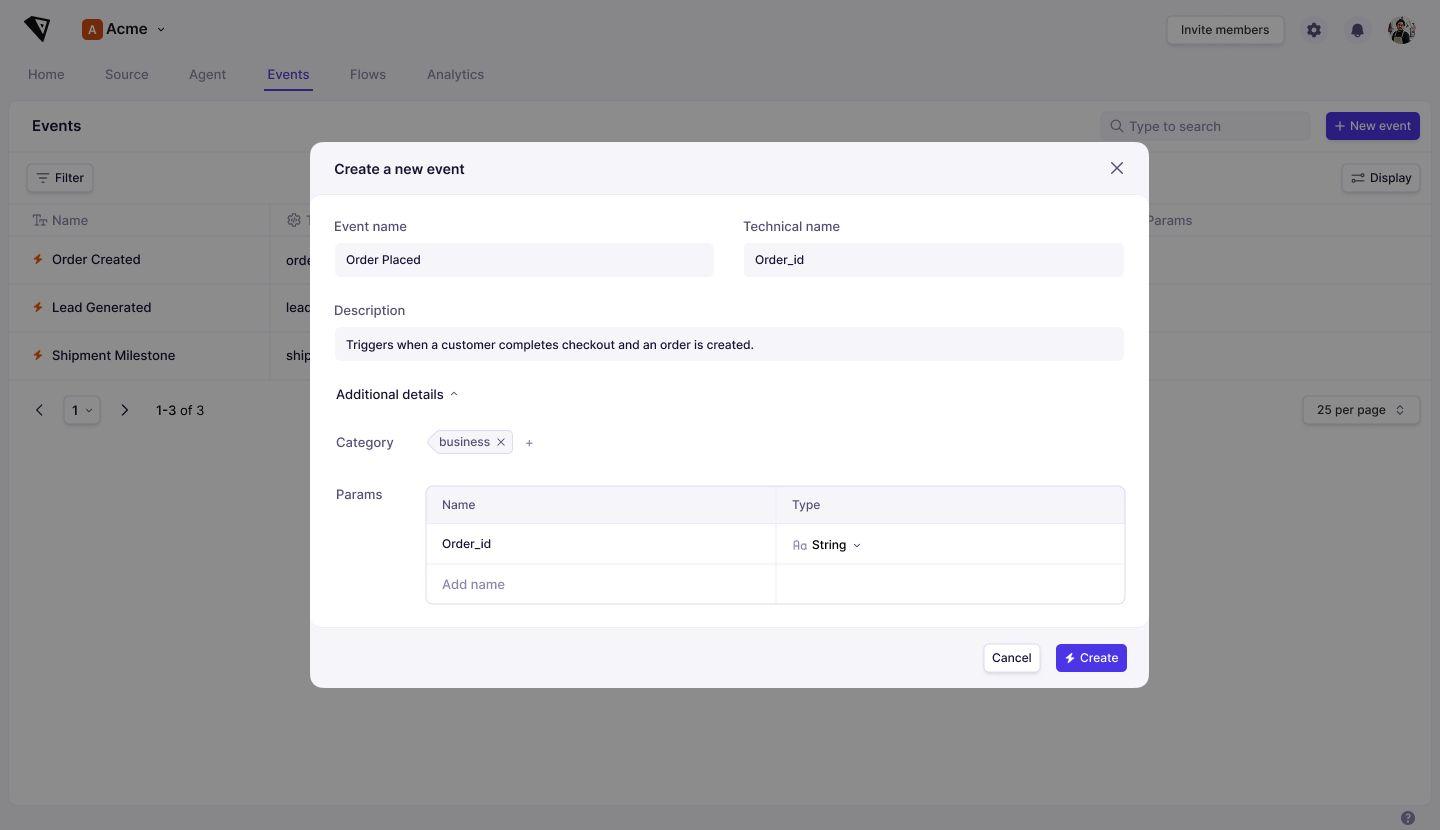Open the notifications bell
Screen dimensions: 1440x830
[1357, 30]
